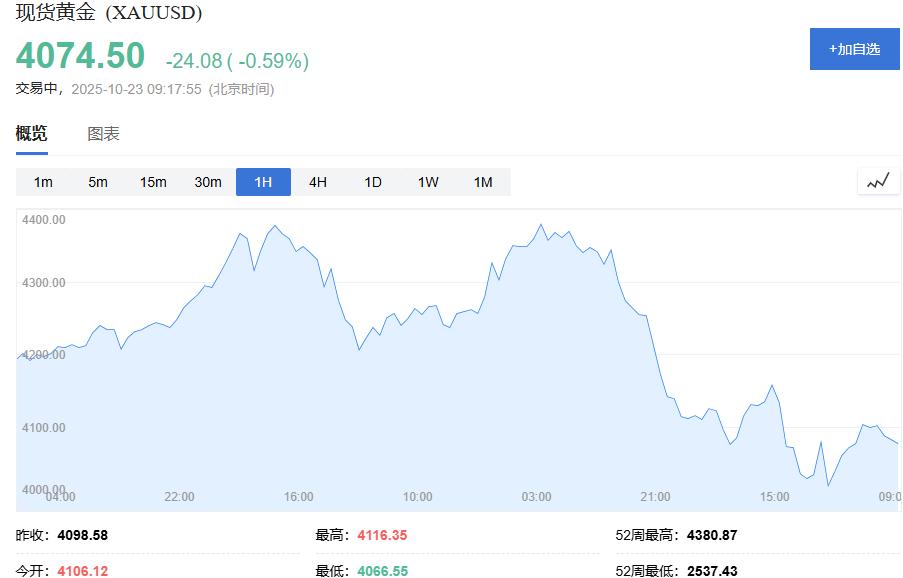
Task: Select the 1W timeframe
Action: point(426,182)
